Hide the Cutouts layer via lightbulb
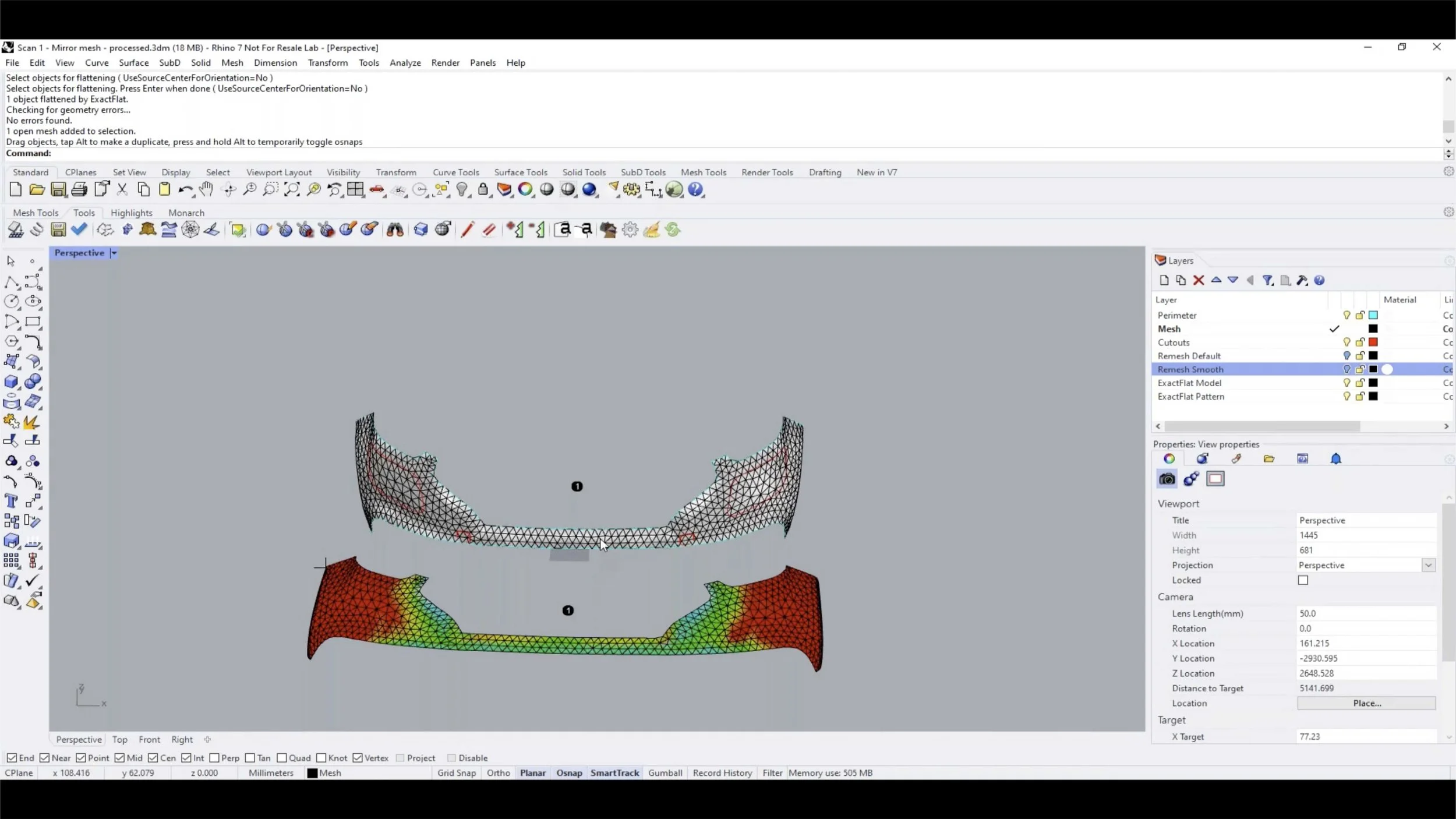The height and width of the screenshot is (819, 1456). (x=1347, y=343)
